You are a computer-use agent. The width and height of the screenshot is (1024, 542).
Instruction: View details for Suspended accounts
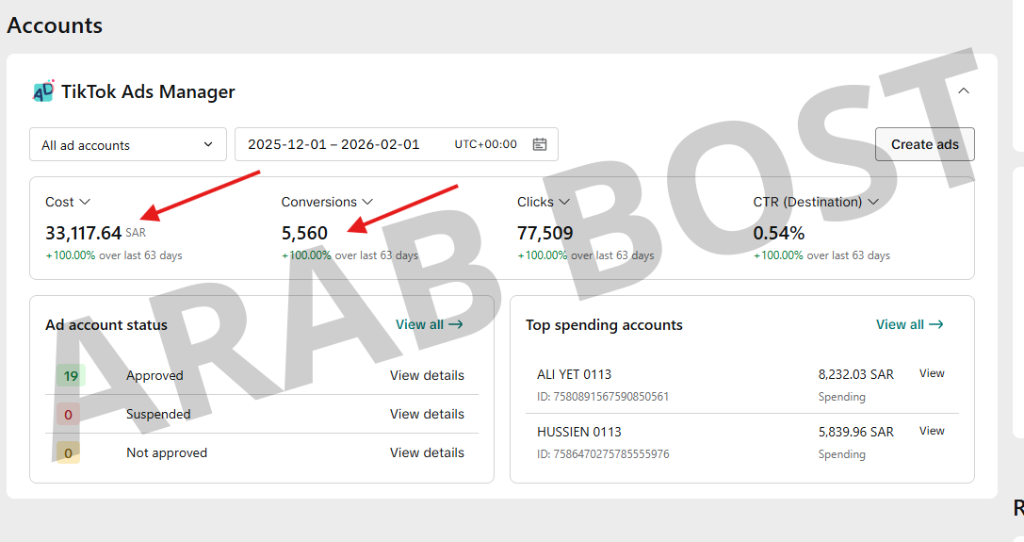[x=427, y=414]
